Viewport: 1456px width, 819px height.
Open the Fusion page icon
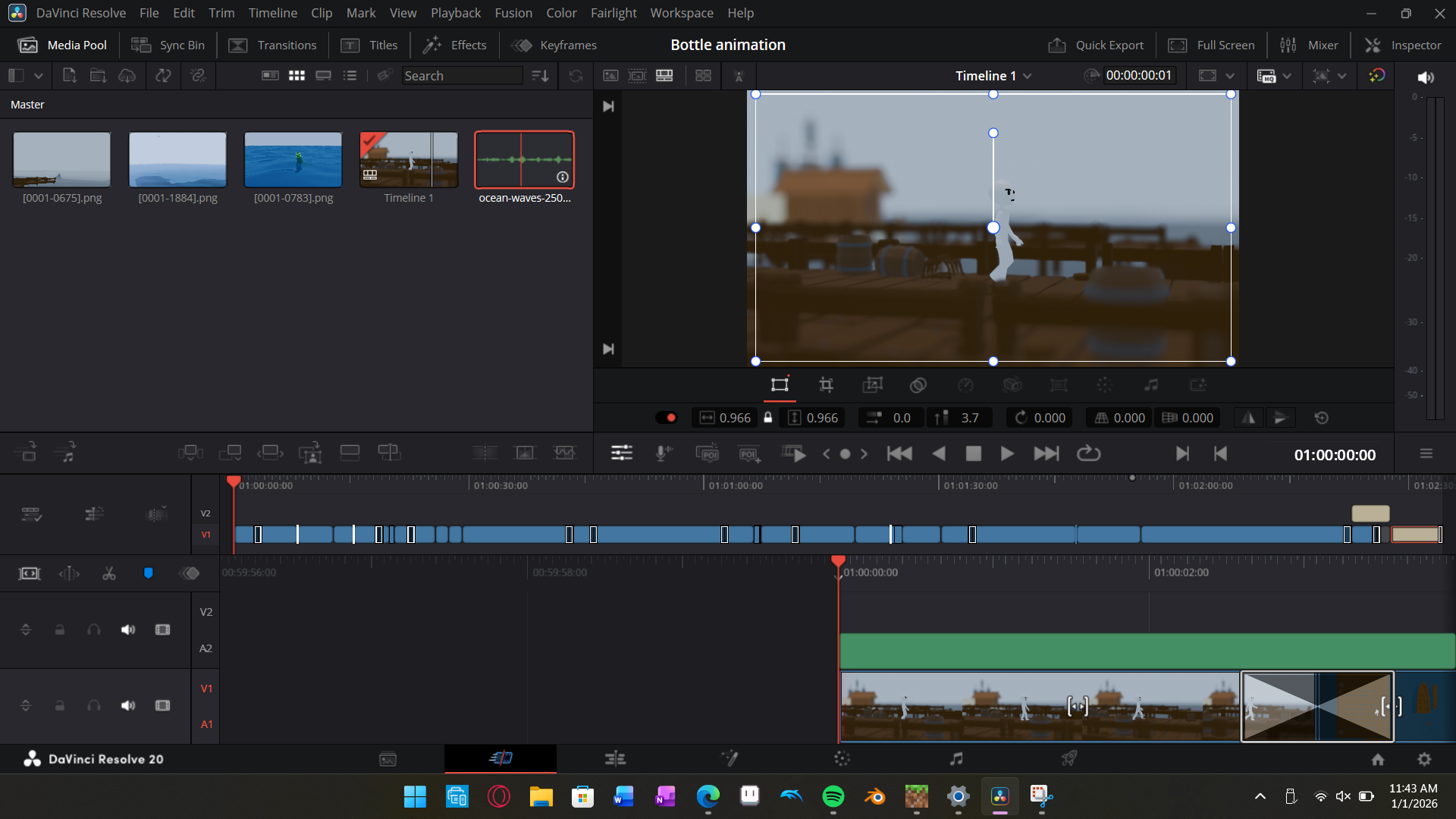tap(729, 758)
